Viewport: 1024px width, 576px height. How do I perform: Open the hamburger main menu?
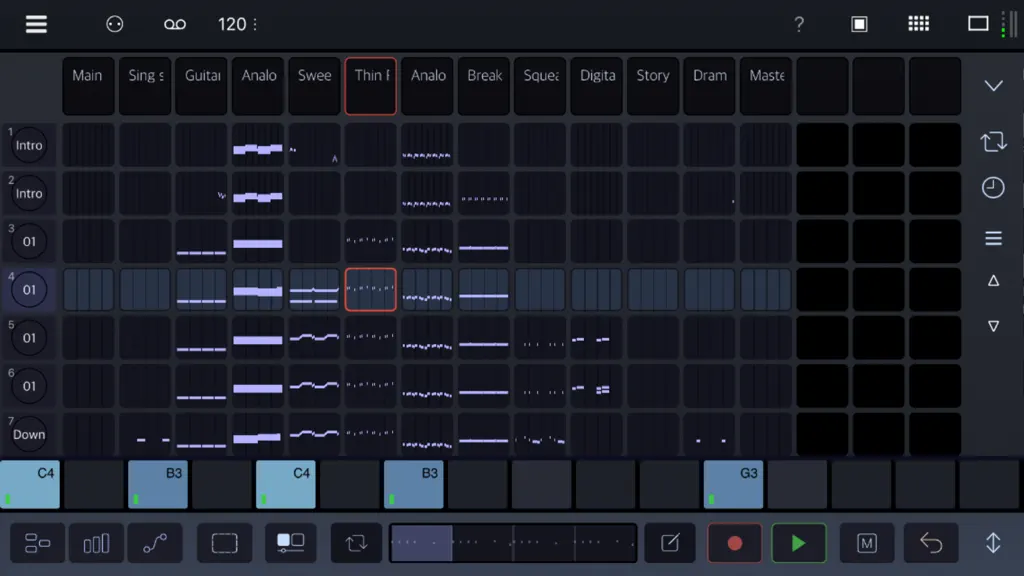click(36, 24)
